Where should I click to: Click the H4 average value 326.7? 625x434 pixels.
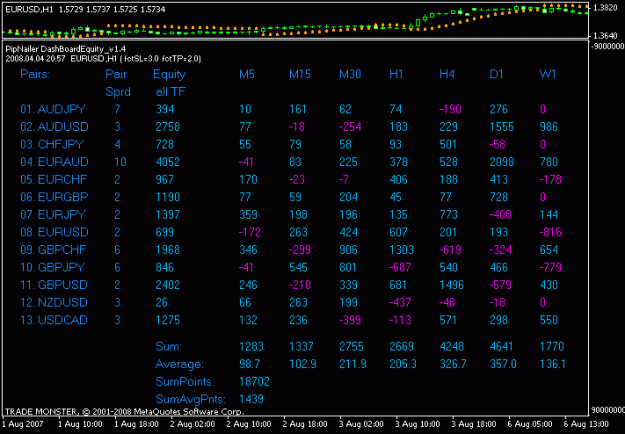[x=453, y=364]
